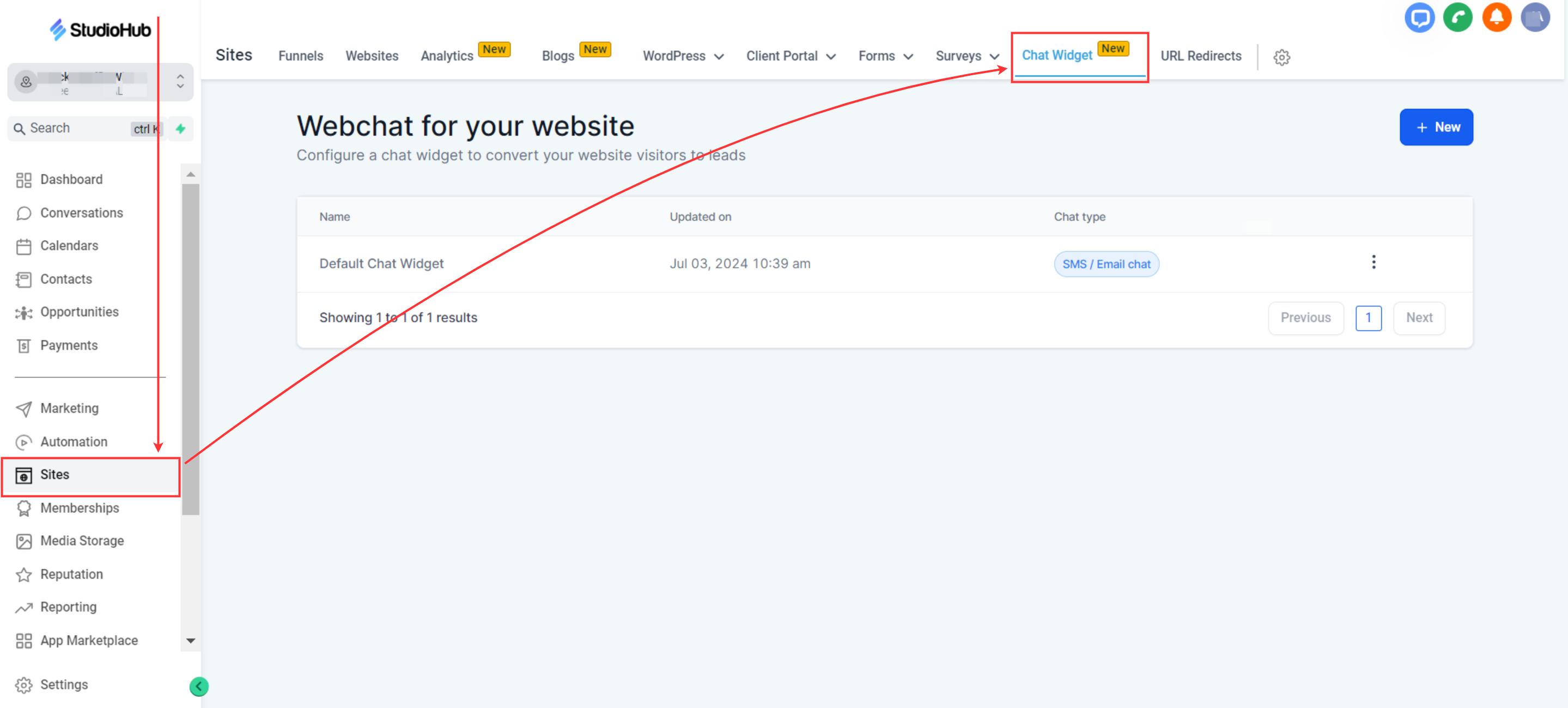Screen dimensions: 1568x708
Task: Click the Next pagination button
Action: coord(1418,318)
